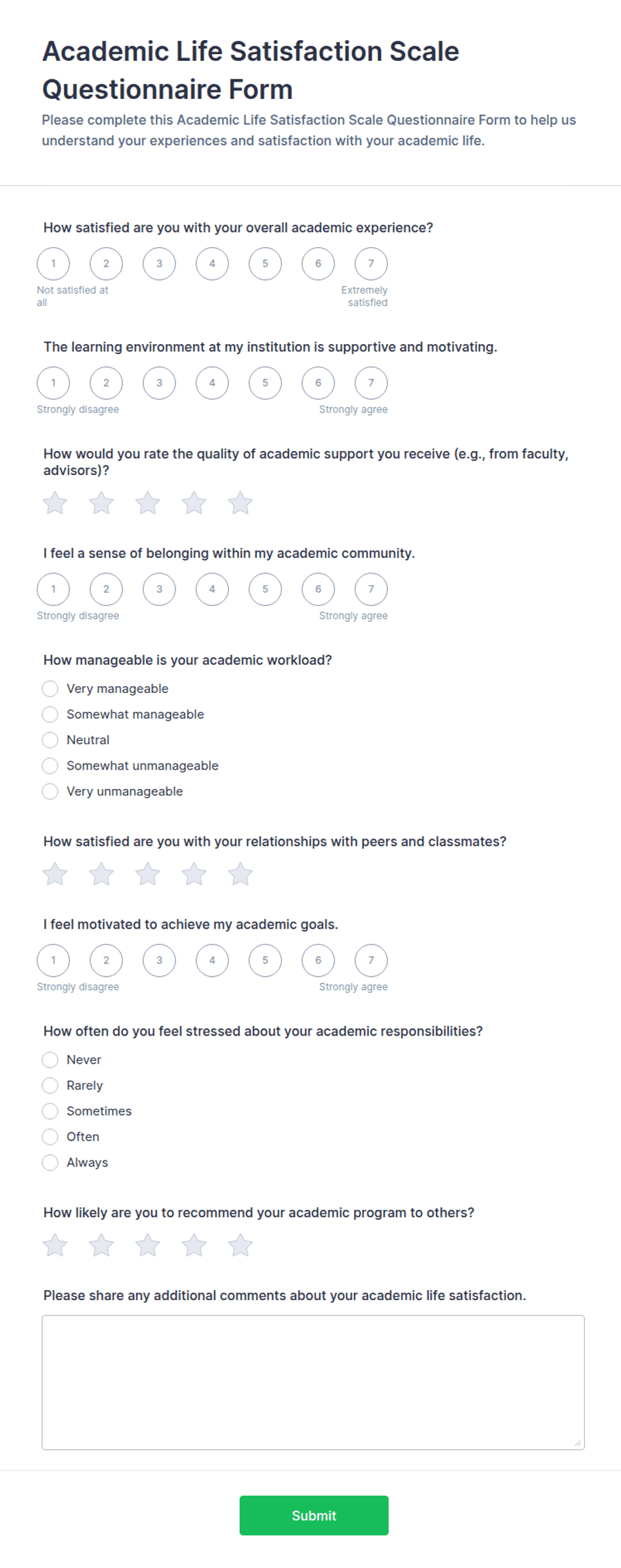This screenshot has height=1568, width=621.
Task: Select third star for recommending academic program
Action: [148, 1245]
